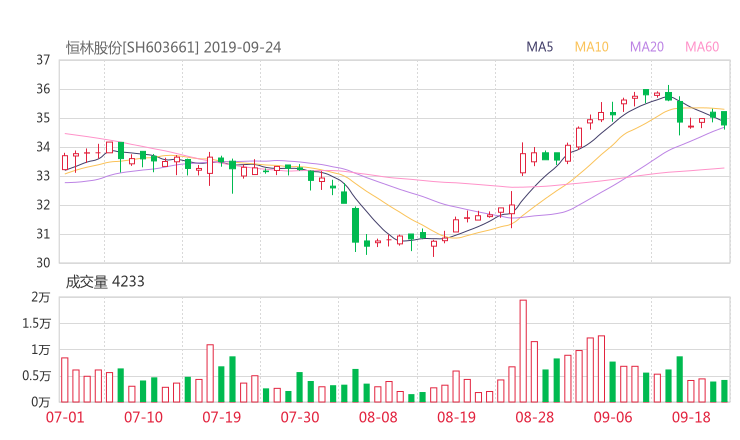Click the 07-19 date label
This screenshot has width=740, height=440.
(221, 417)
